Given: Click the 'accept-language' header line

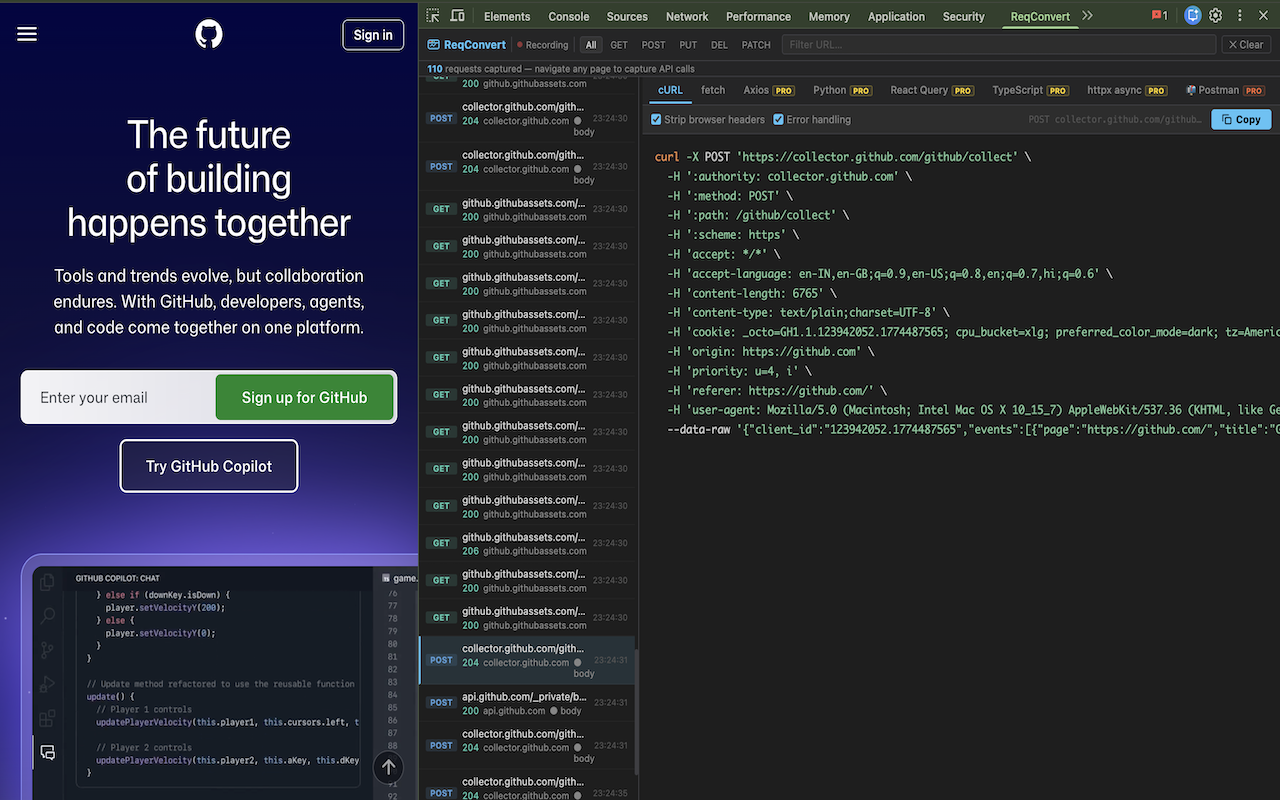Looking at the screenshot, I should 889,274.
